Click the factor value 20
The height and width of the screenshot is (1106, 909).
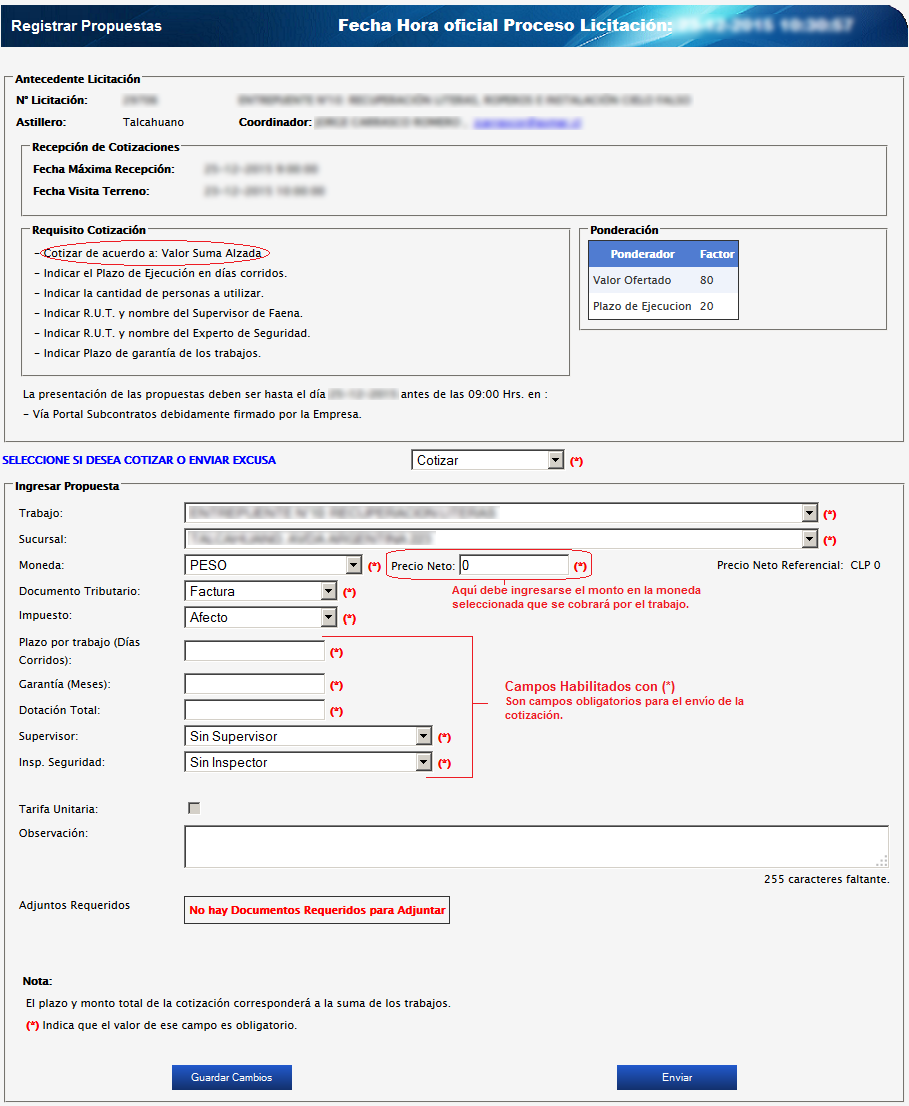pyautogui.click(x=707, y=306)
